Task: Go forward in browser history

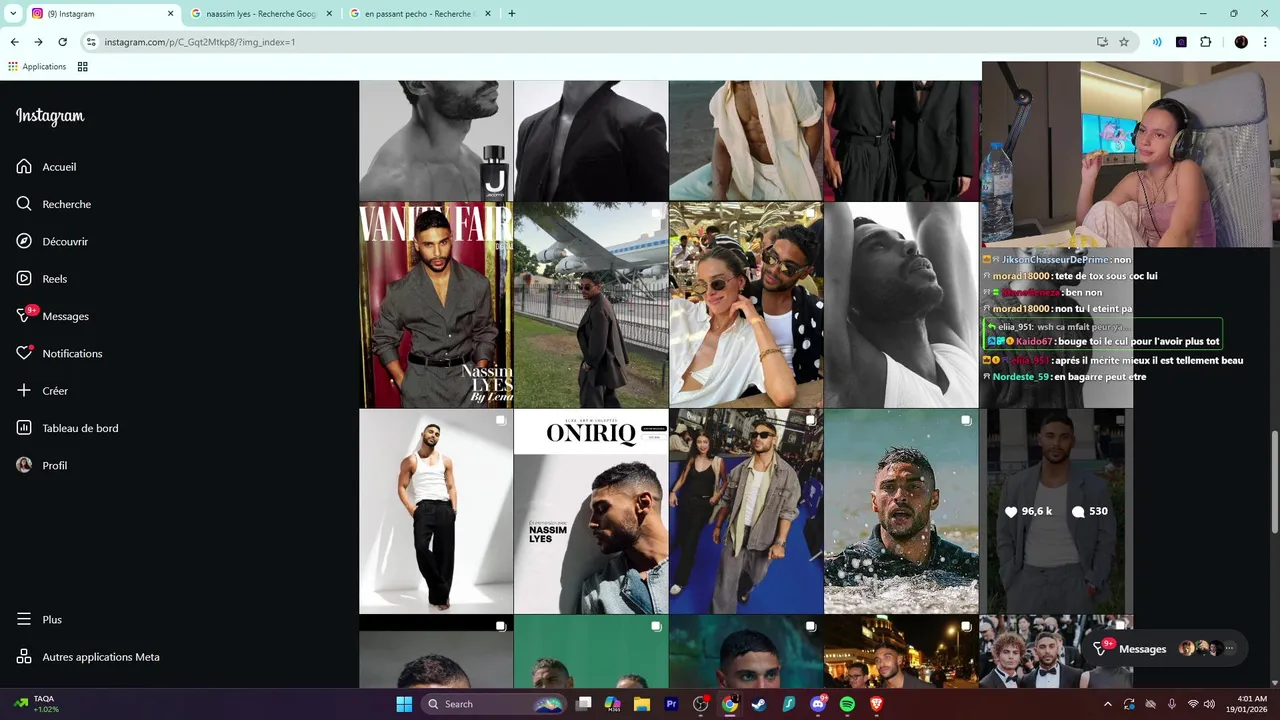Action: tap(38, 42)
